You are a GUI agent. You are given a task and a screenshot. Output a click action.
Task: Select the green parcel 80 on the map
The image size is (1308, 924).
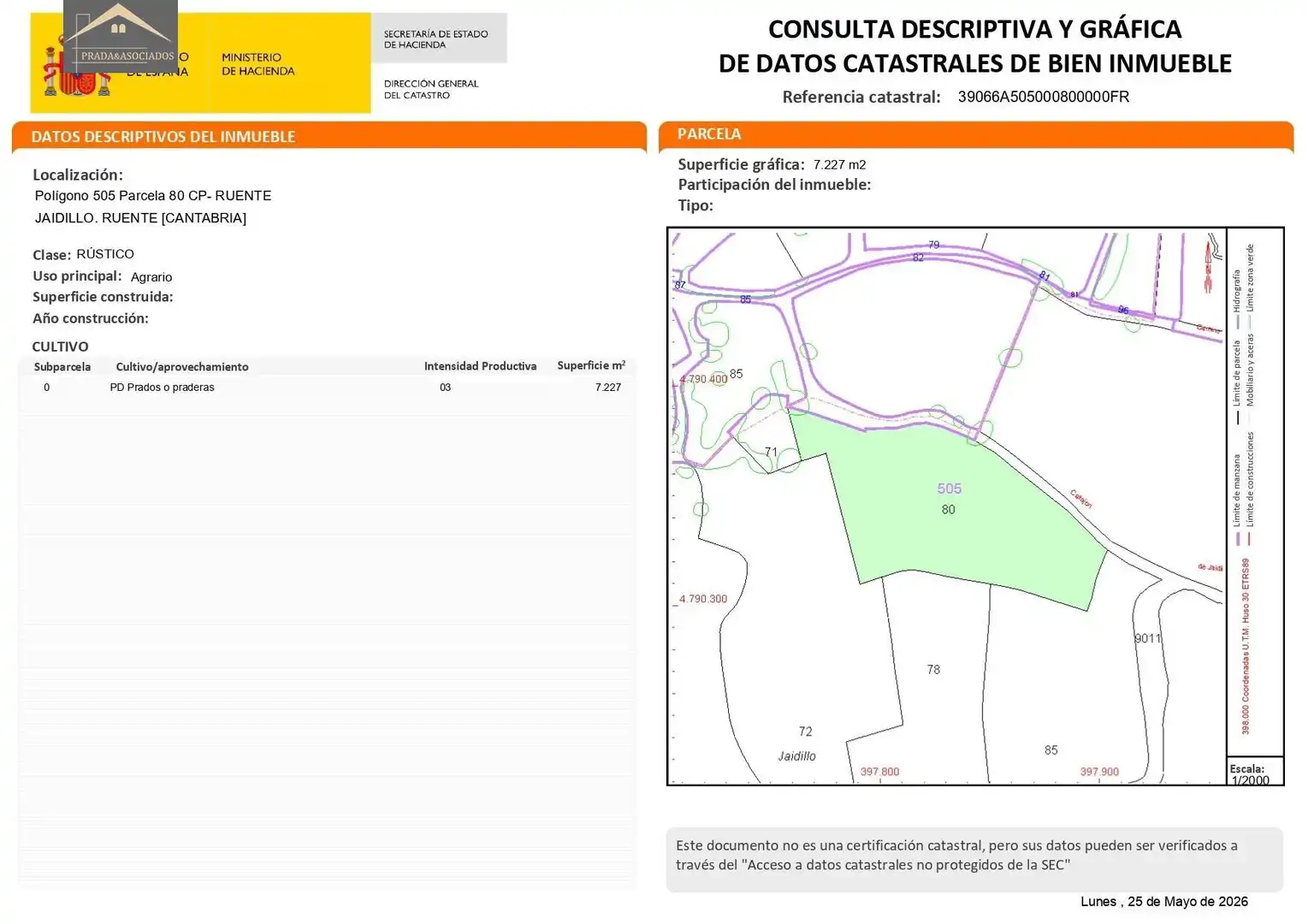pyautogui.click(x=947, y=505)
